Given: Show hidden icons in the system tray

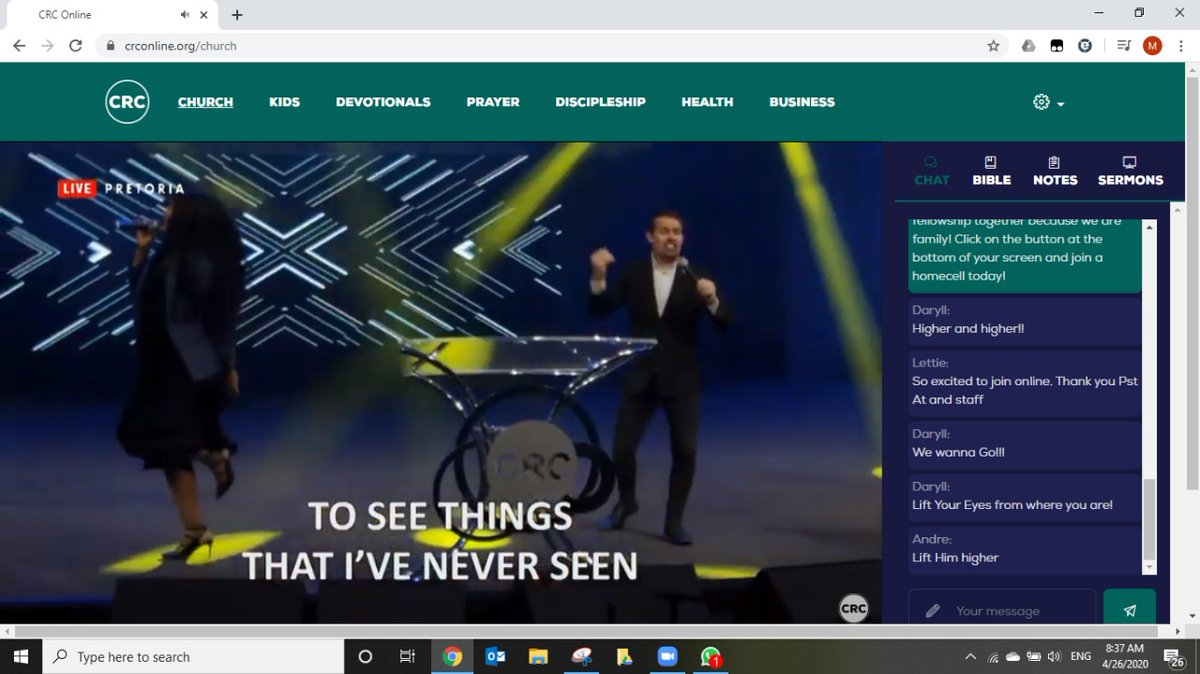Looking at the screenshot, I should (x=969, y=657).
